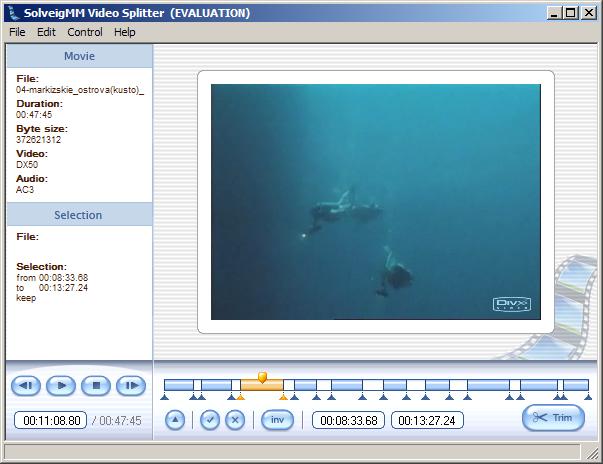Click the 'keep' text in Selection panel

(x=26, y=298)
